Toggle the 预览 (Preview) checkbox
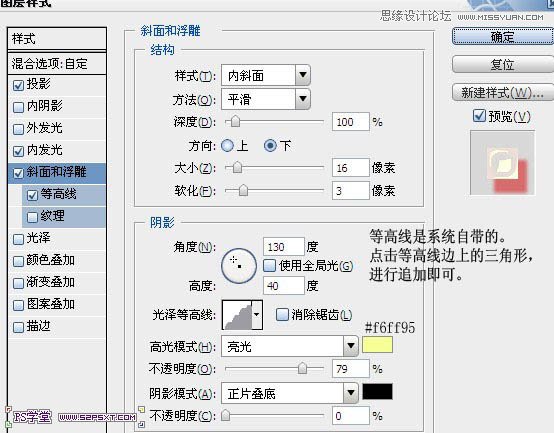The image size is (554, 433). [x=479, y=115]
